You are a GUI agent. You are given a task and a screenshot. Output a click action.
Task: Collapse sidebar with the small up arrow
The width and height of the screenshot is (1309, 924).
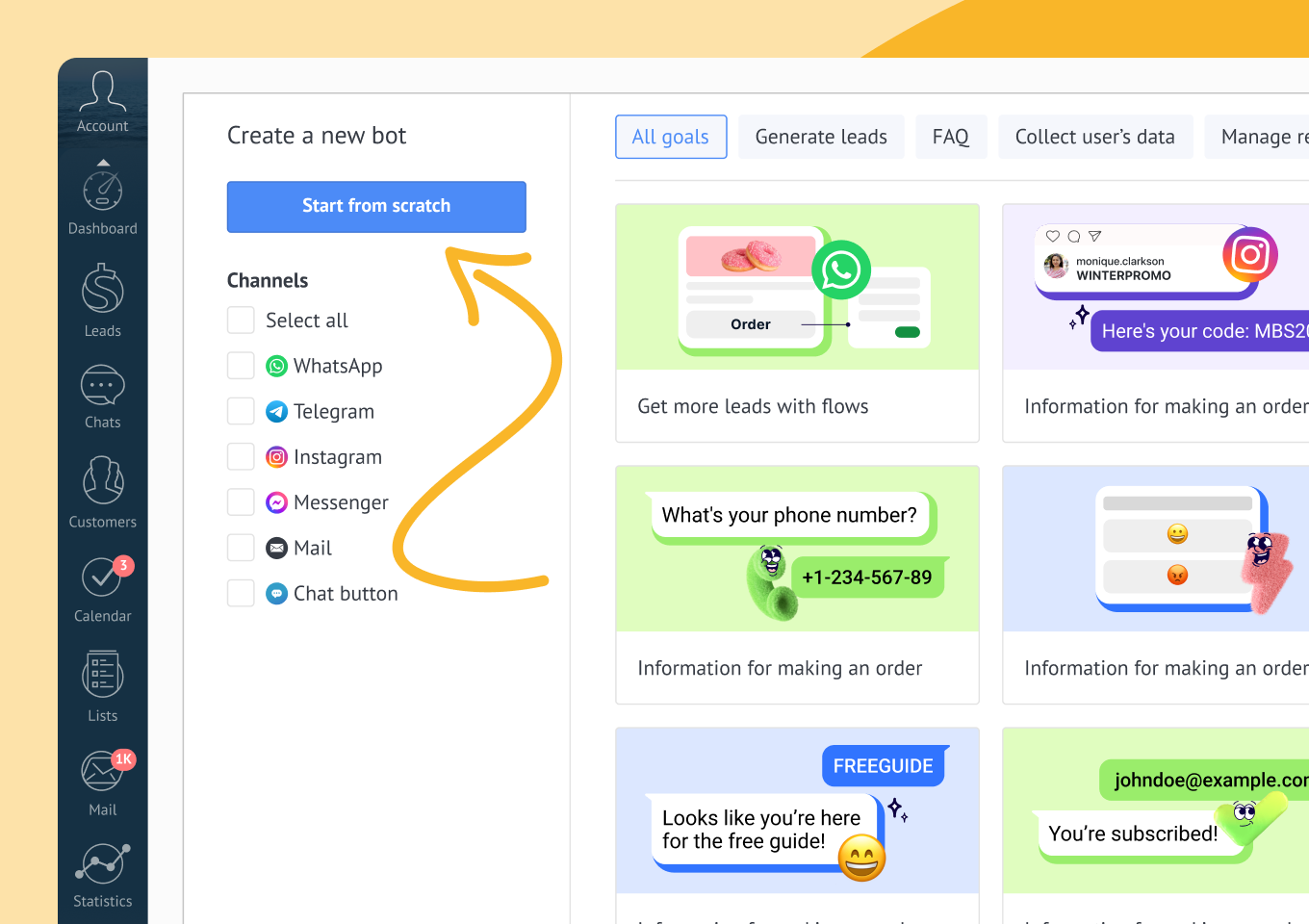103,163
